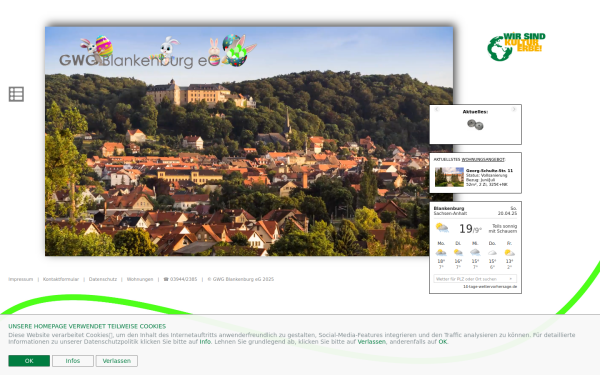Click the 'Status: Vollsanierung' line
The width and height of the screenshot is (600, 375).
(x=486, y=175)
